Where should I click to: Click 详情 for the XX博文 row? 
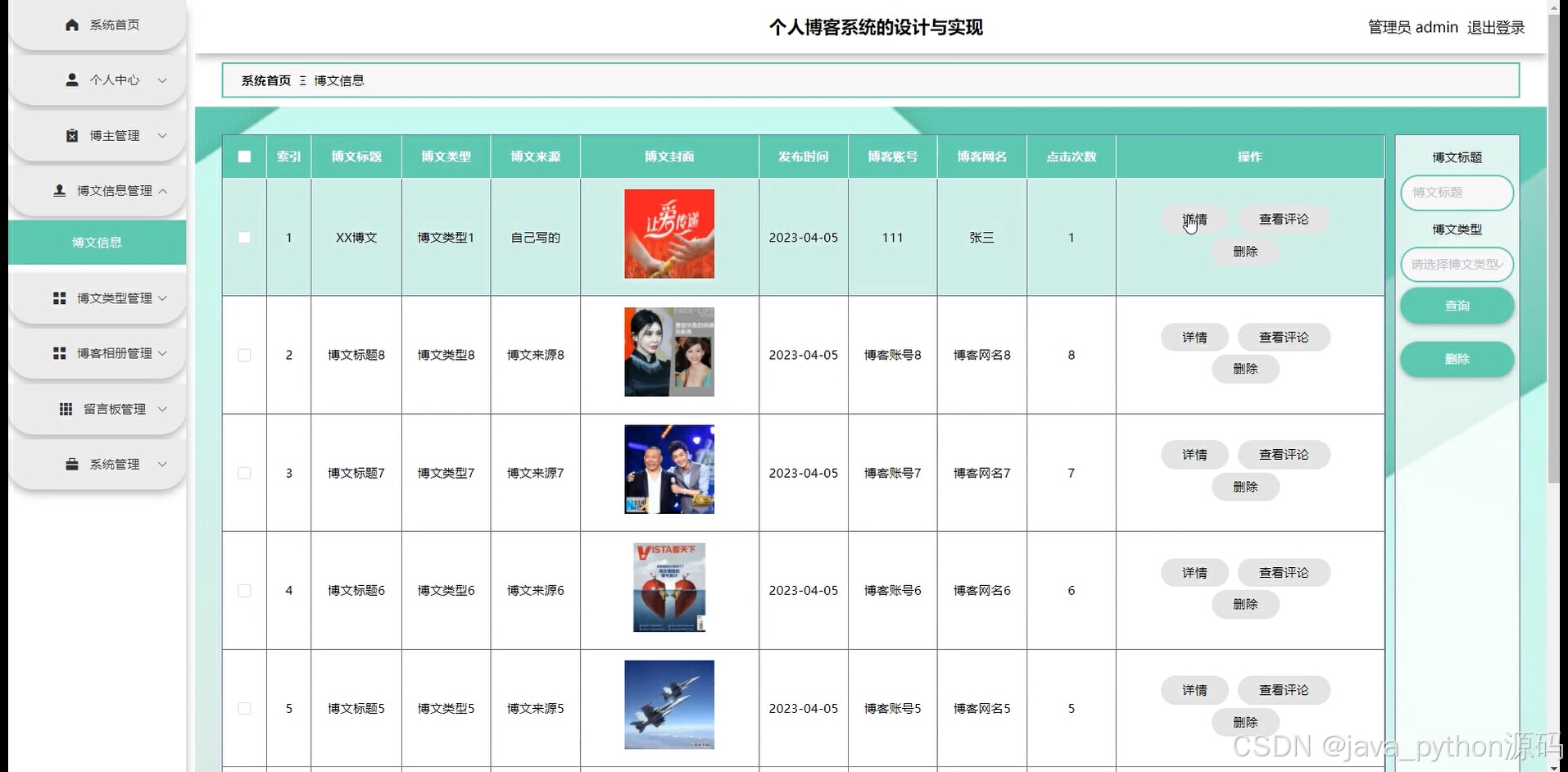tap(1194, 220)
